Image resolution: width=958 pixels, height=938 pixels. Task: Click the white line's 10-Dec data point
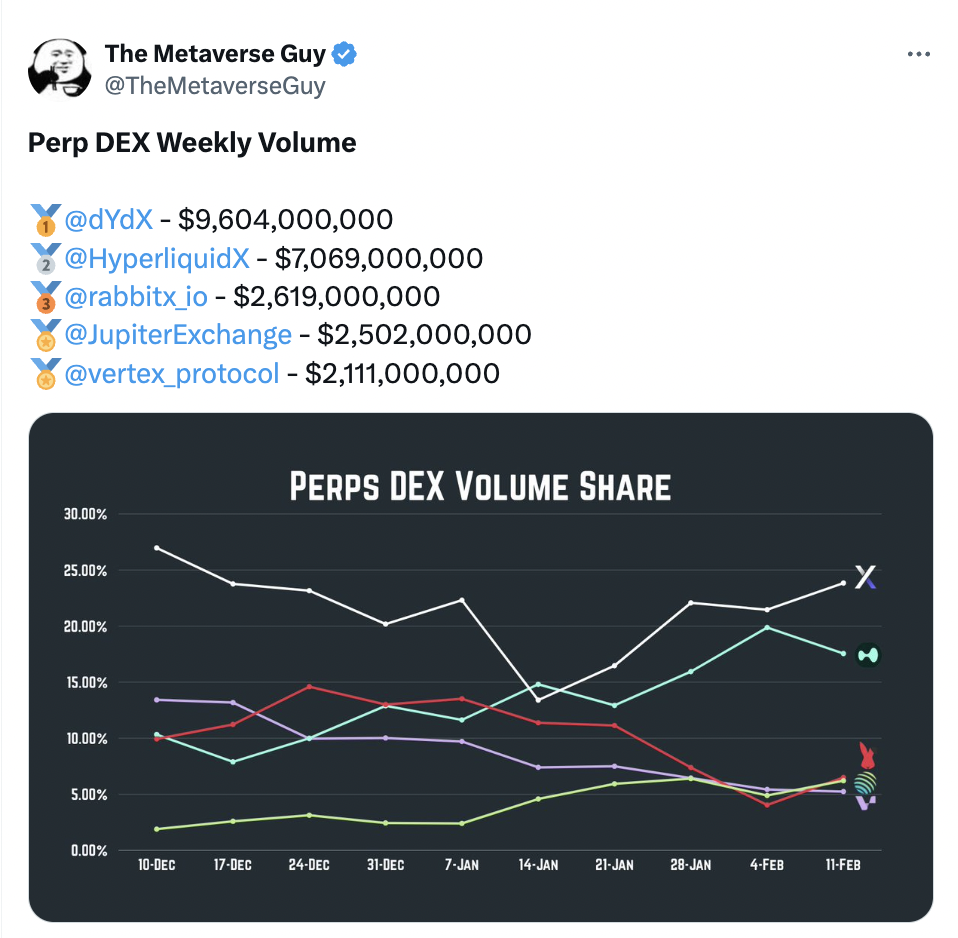(x=157, y=548)
